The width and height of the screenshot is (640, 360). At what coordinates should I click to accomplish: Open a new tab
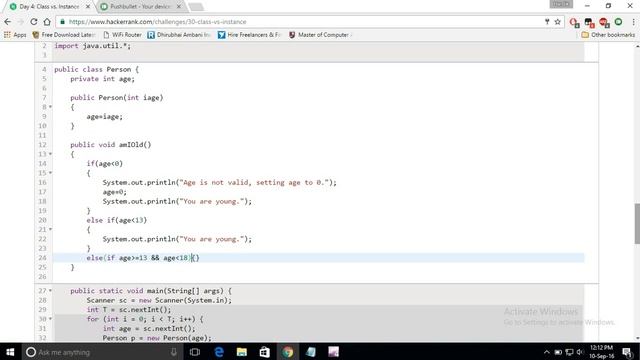click(x=196, y=7)
